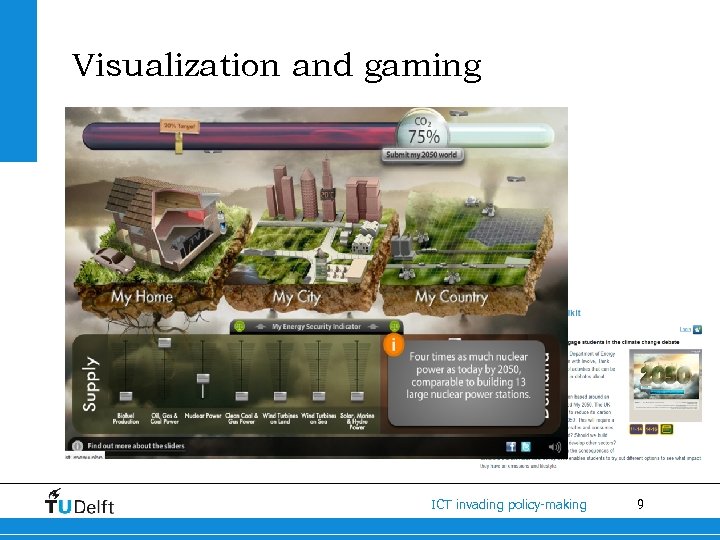Click 'My Energy Security Indicator' label
Viewport: 720px width, 540px height.
(316, 326)
